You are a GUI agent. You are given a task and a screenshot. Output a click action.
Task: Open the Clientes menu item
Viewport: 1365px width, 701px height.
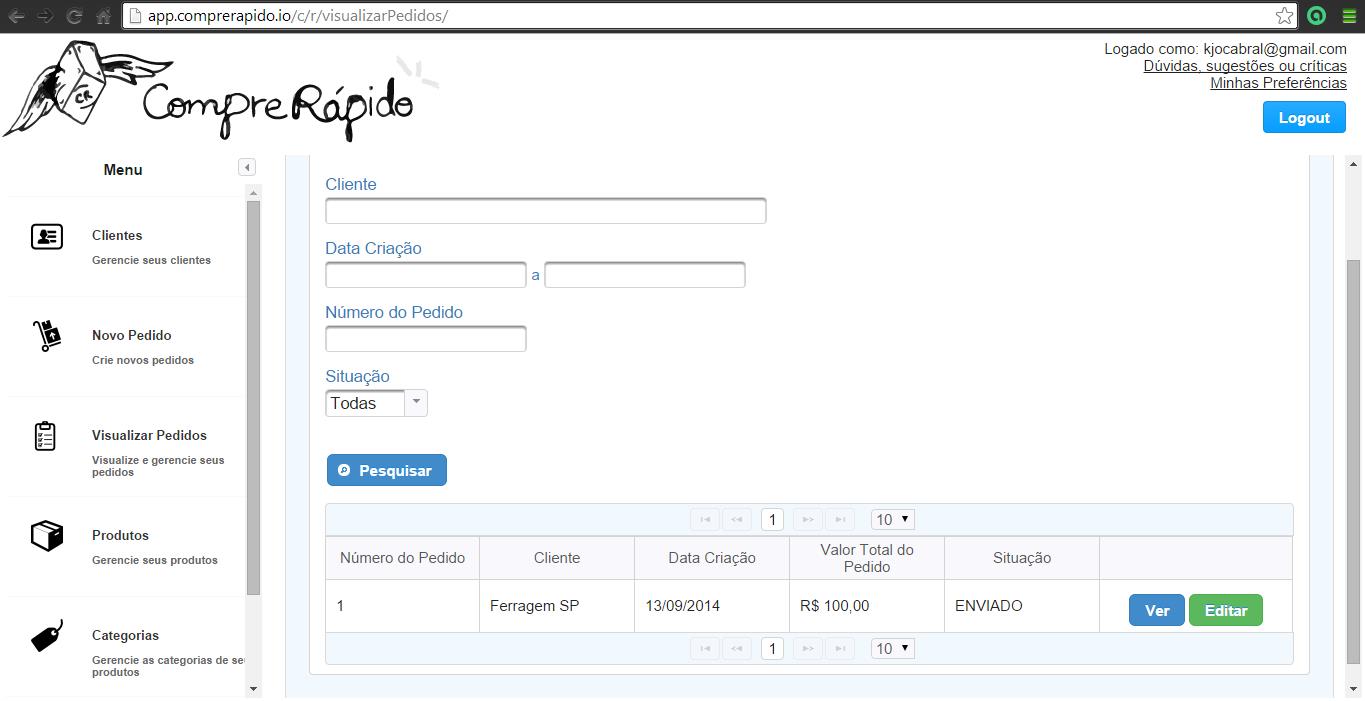[x=117, y=236]
